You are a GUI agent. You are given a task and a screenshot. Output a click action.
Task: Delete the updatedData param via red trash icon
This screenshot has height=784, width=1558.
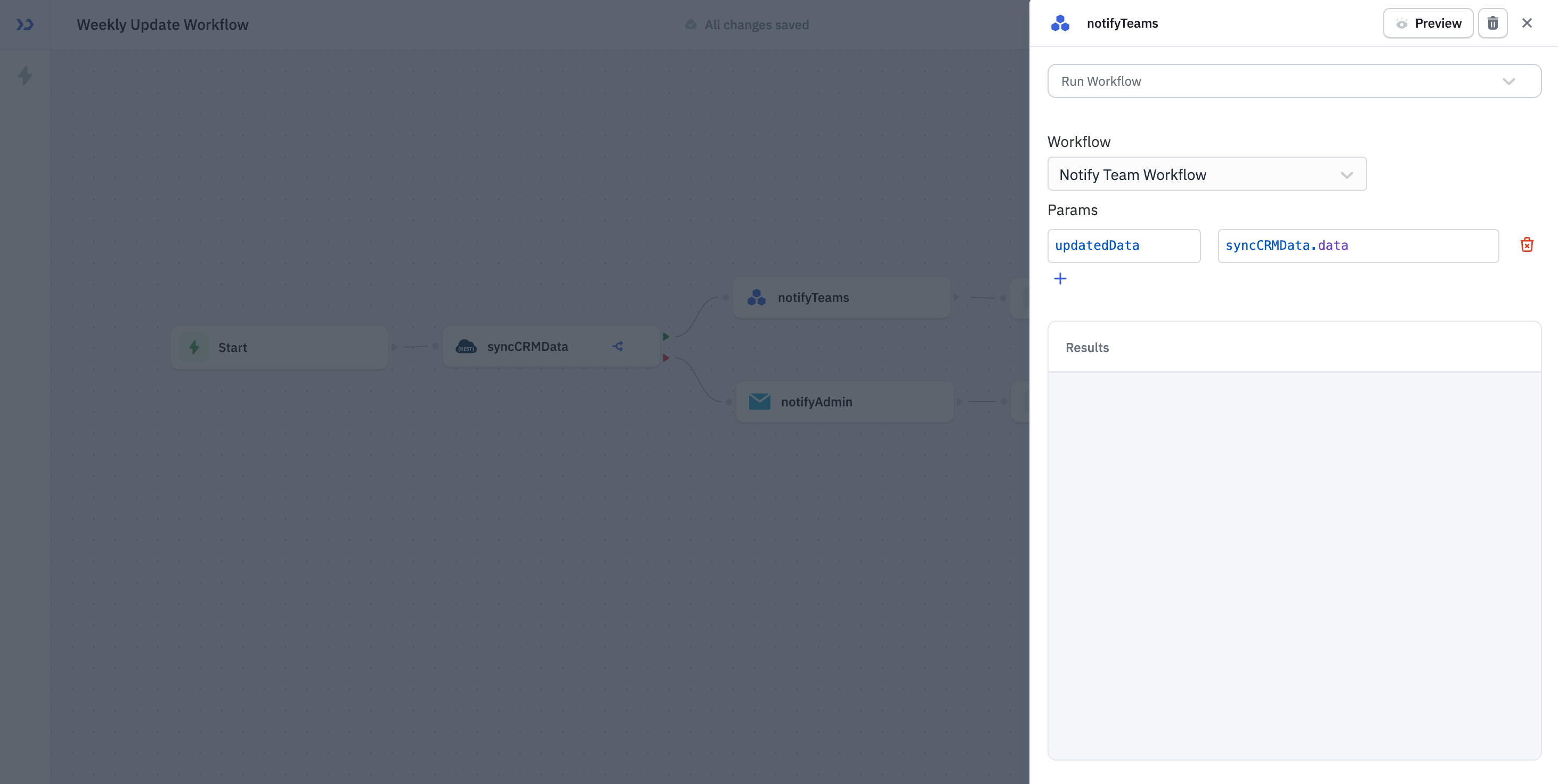click(x=1527, y=244)
